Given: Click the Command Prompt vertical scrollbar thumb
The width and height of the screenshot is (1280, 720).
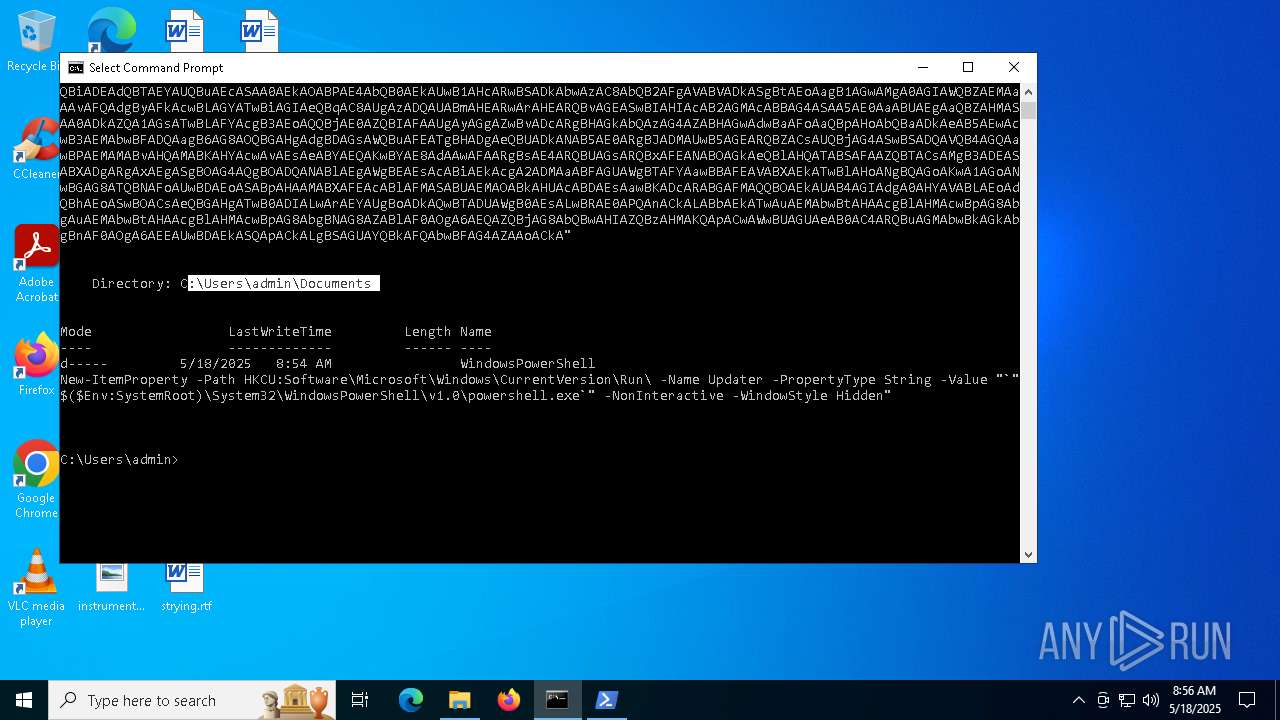Looking at the screenshot, I should click(x=1028, y=110).
